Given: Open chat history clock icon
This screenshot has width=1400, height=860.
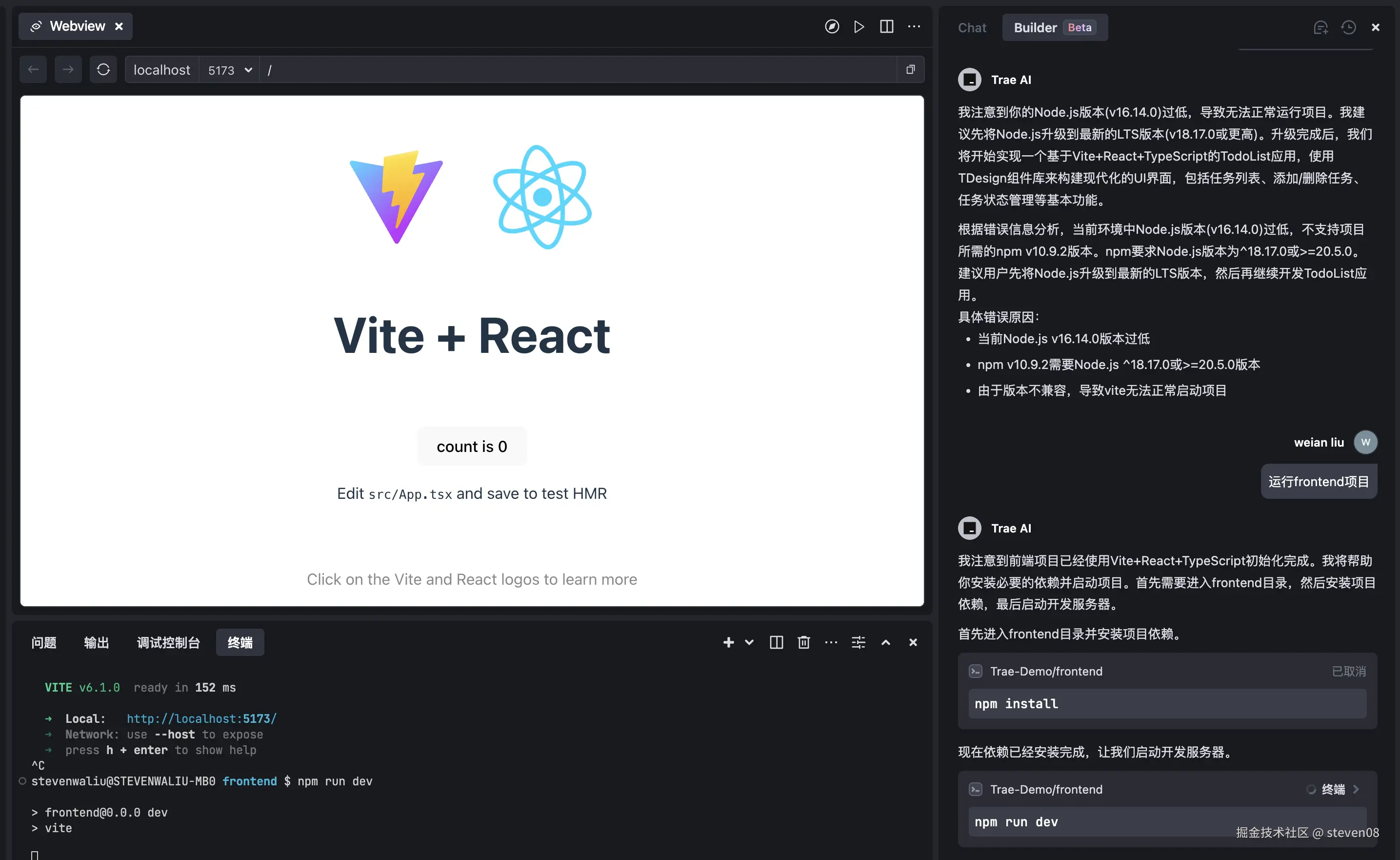Looking at the screenshot, I should (x=1348, y=27).
